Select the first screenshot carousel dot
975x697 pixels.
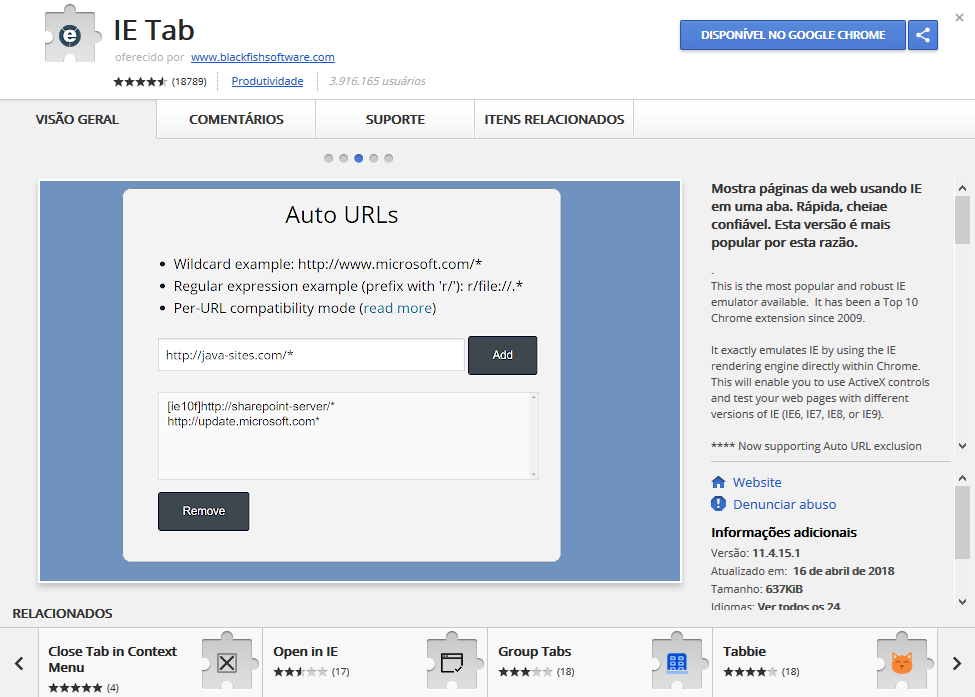coord(328,159)
